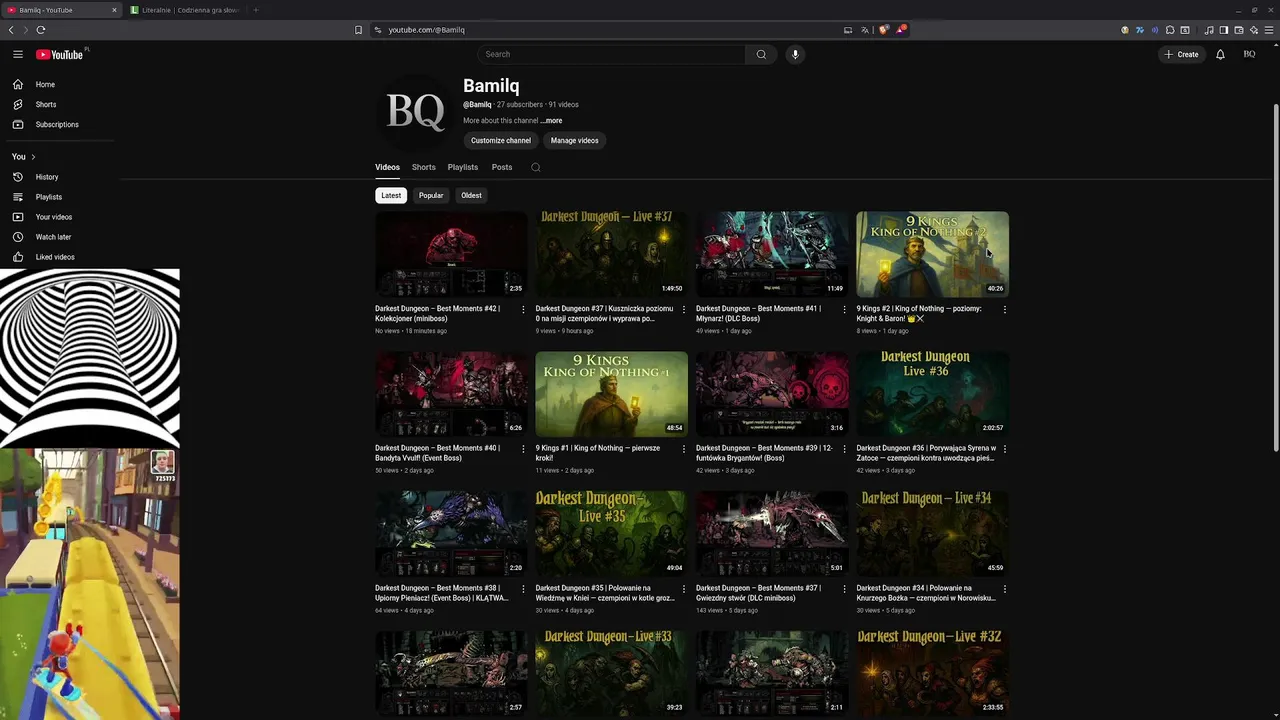Click the translate page icon
The image size is (1280, 720).
[865, 30]
